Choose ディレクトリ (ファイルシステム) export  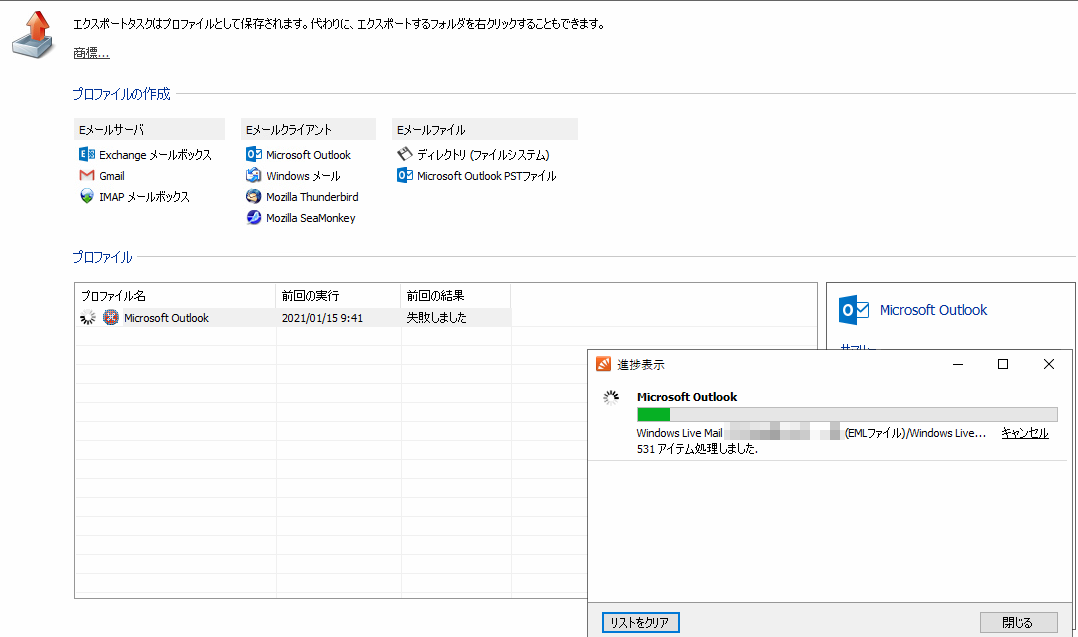483,155
